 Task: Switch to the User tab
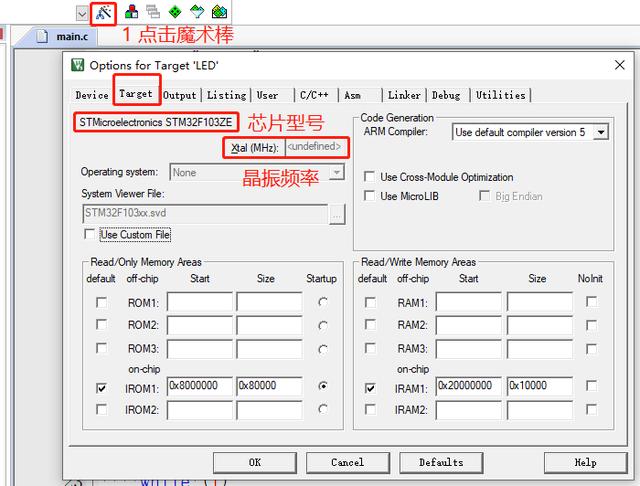point(267,95)
